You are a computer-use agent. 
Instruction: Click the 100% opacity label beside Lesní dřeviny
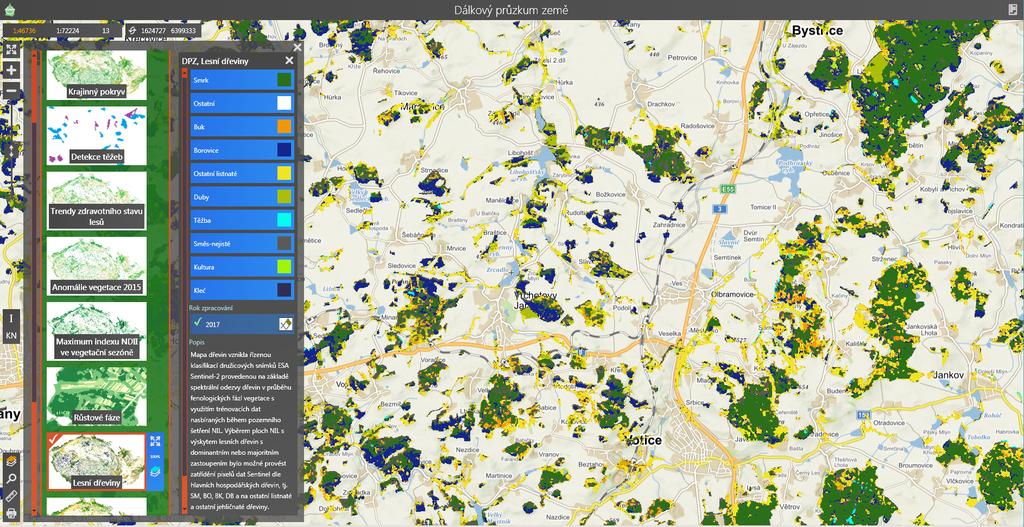[x=155, y=456]
